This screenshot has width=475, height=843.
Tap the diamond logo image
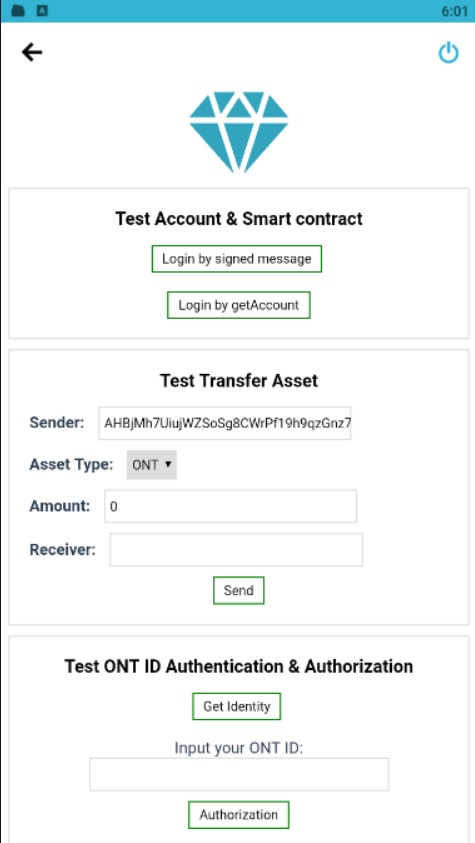(x=238, y=132)
